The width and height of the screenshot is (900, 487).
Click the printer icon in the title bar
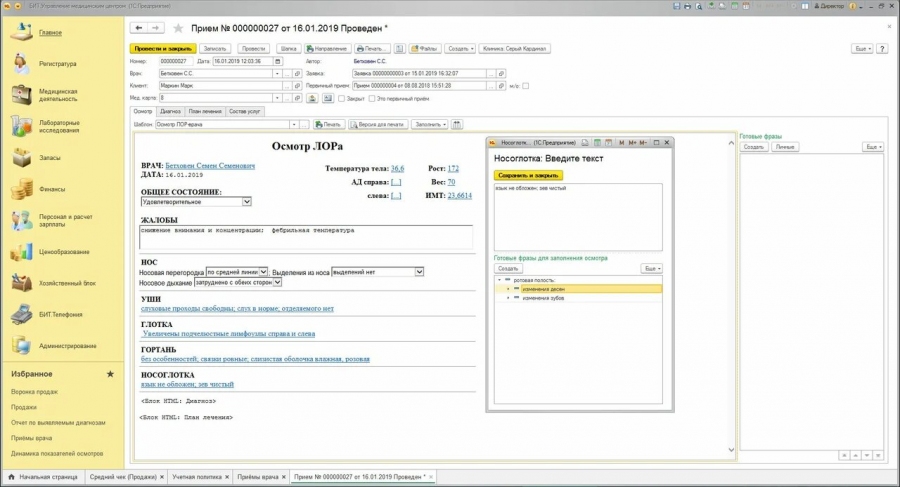tap(688, 6)
